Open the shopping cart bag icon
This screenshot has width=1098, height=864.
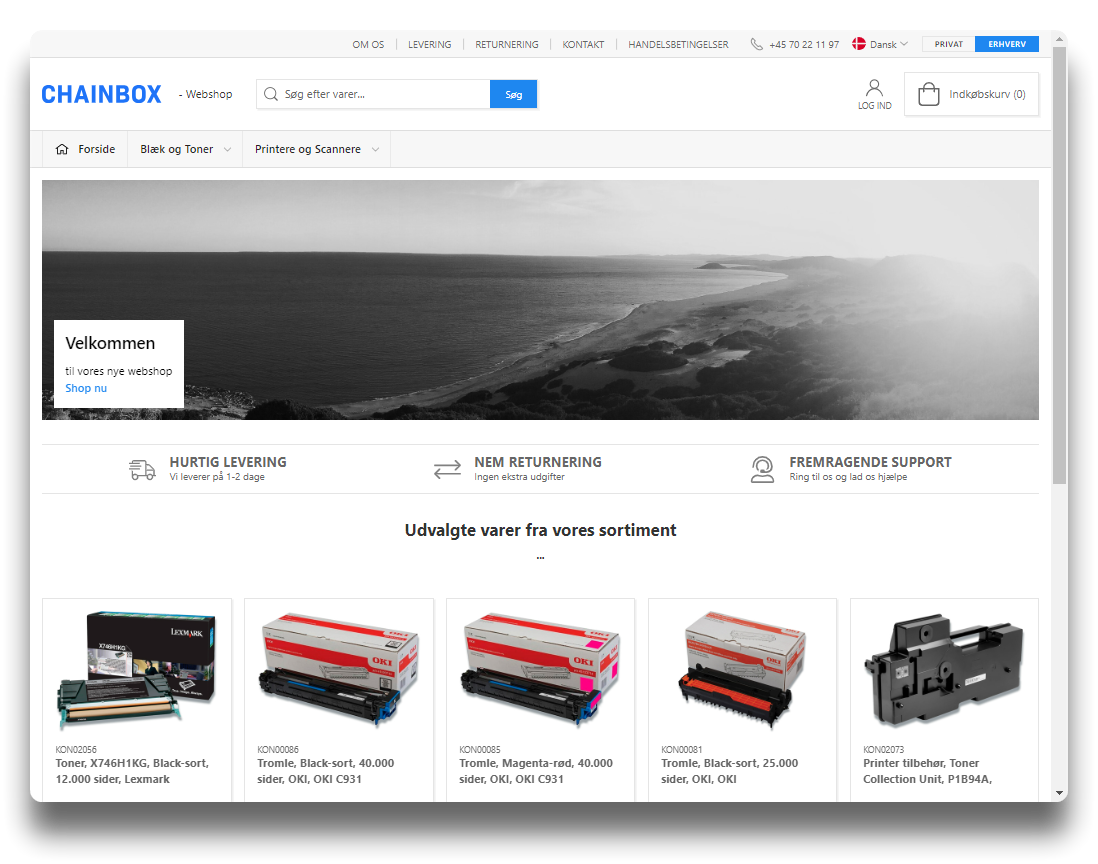[x=928, y=94]
